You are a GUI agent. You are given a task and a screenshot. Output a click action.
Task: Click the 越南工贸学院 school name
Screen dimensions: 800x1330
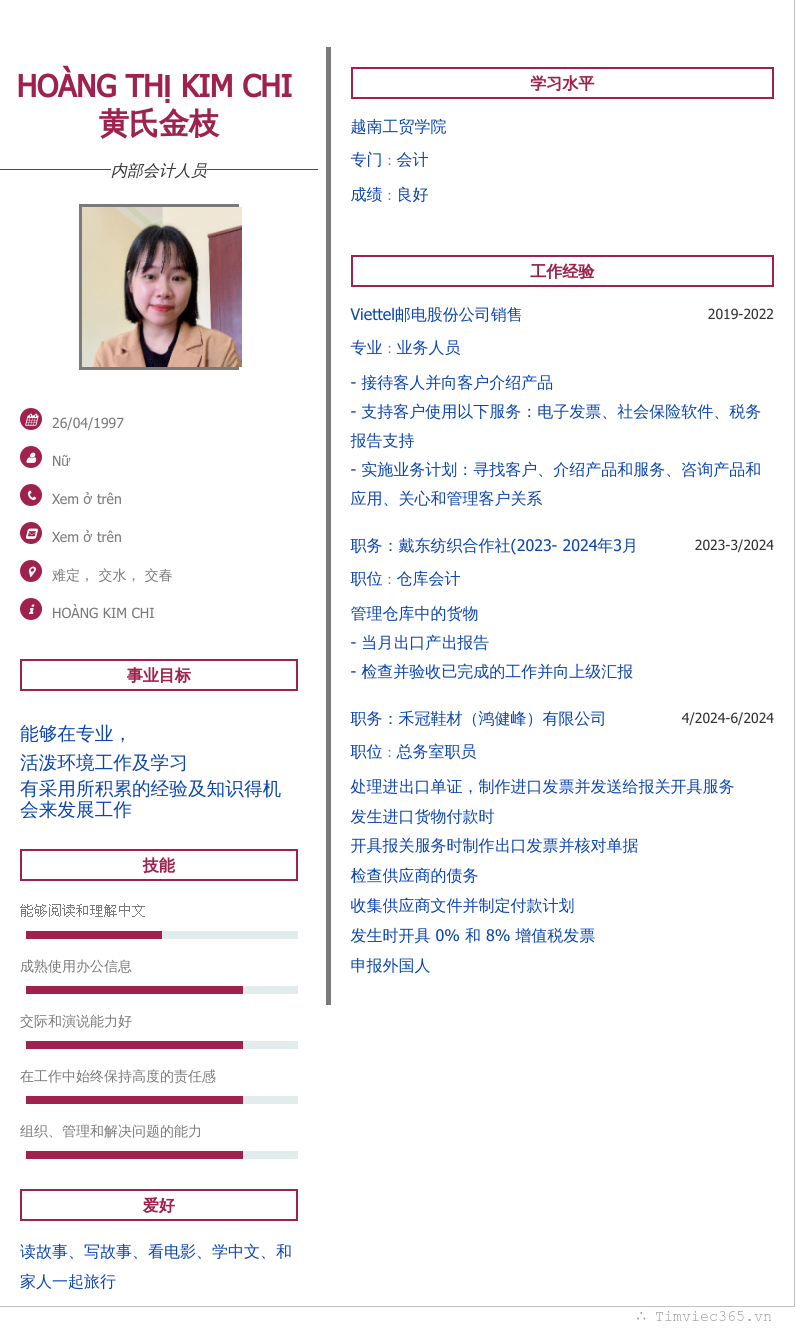coord(398,127)
